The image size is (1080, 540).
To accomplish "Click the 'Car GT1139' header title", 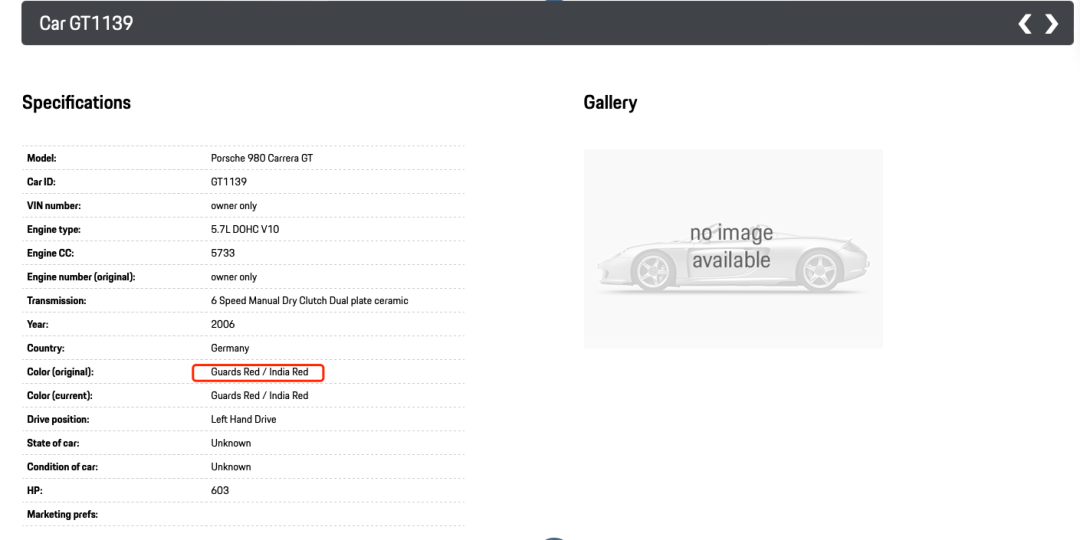I will (86, 23).
